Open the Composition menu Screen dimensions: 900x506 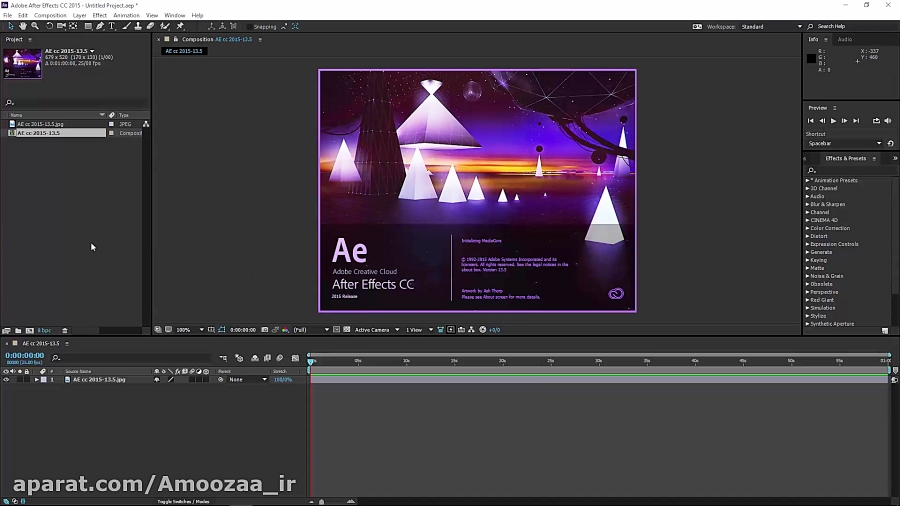click(x=50, y=16)
